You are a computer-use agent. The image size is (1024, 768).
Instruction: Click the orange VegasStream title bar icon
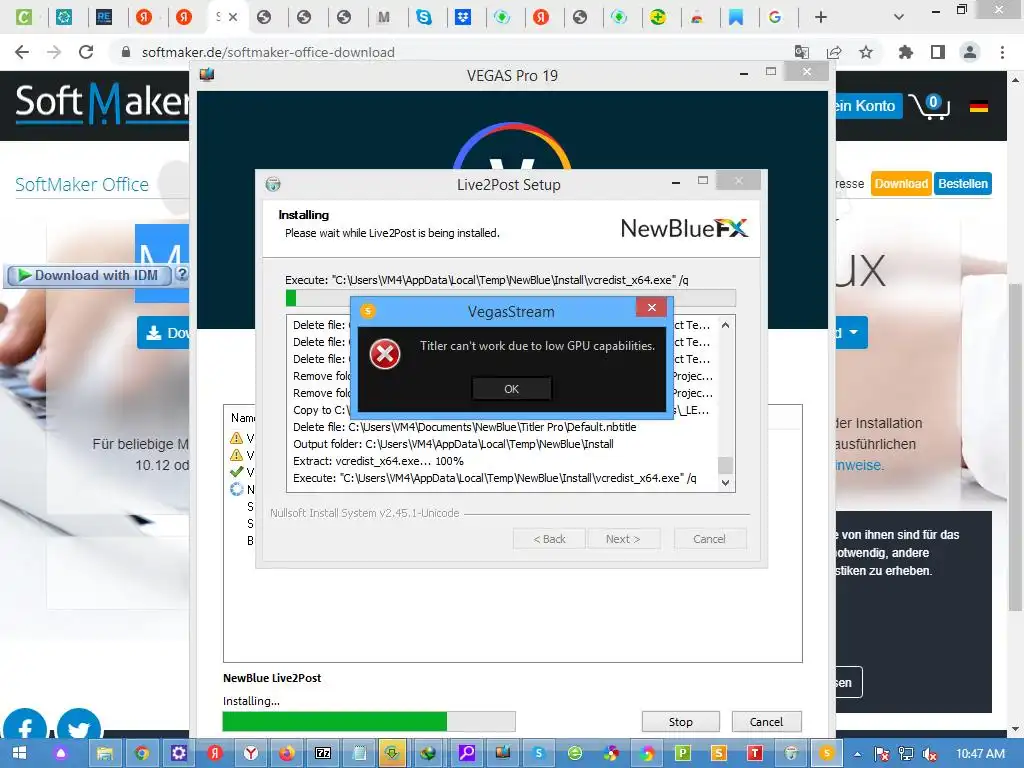coord(368,311)
